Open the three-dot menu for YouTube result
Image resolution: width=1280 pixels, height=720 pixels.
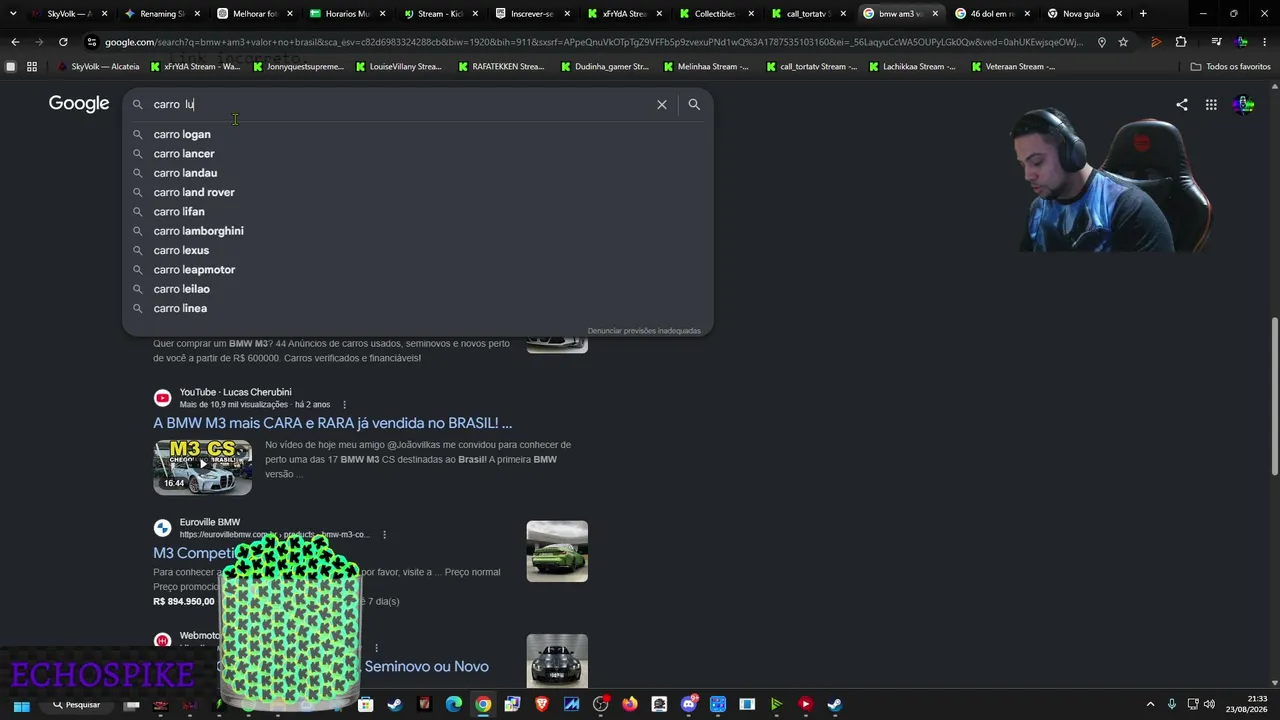coord(345,405)
